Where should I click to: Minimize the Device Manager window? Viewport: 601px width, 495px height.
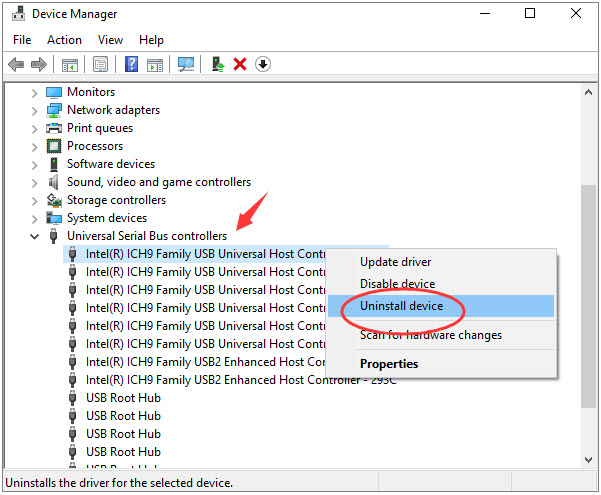coord(485,14)
